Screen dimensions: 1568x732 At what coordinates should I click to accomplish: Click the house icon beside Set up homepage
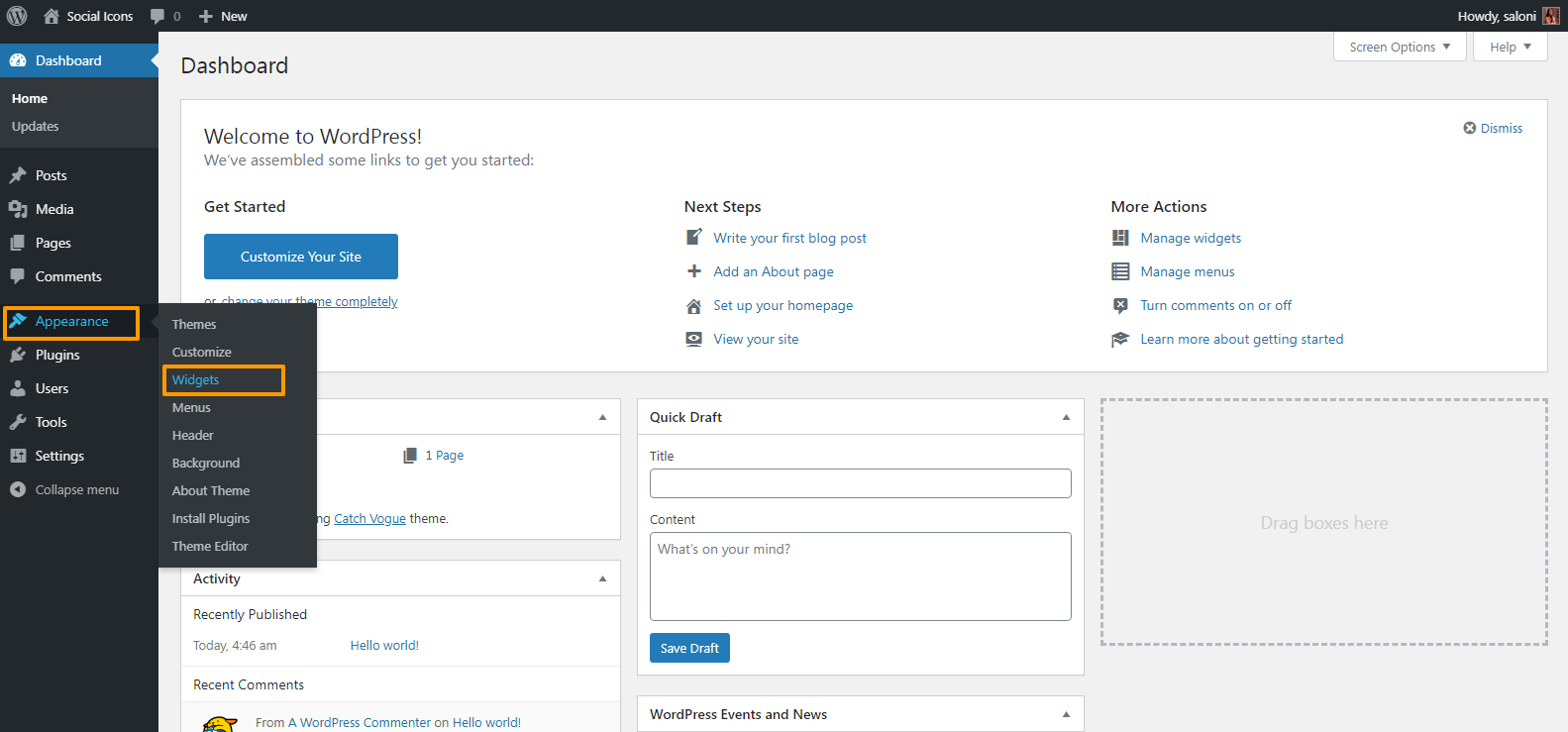(694, 306)
